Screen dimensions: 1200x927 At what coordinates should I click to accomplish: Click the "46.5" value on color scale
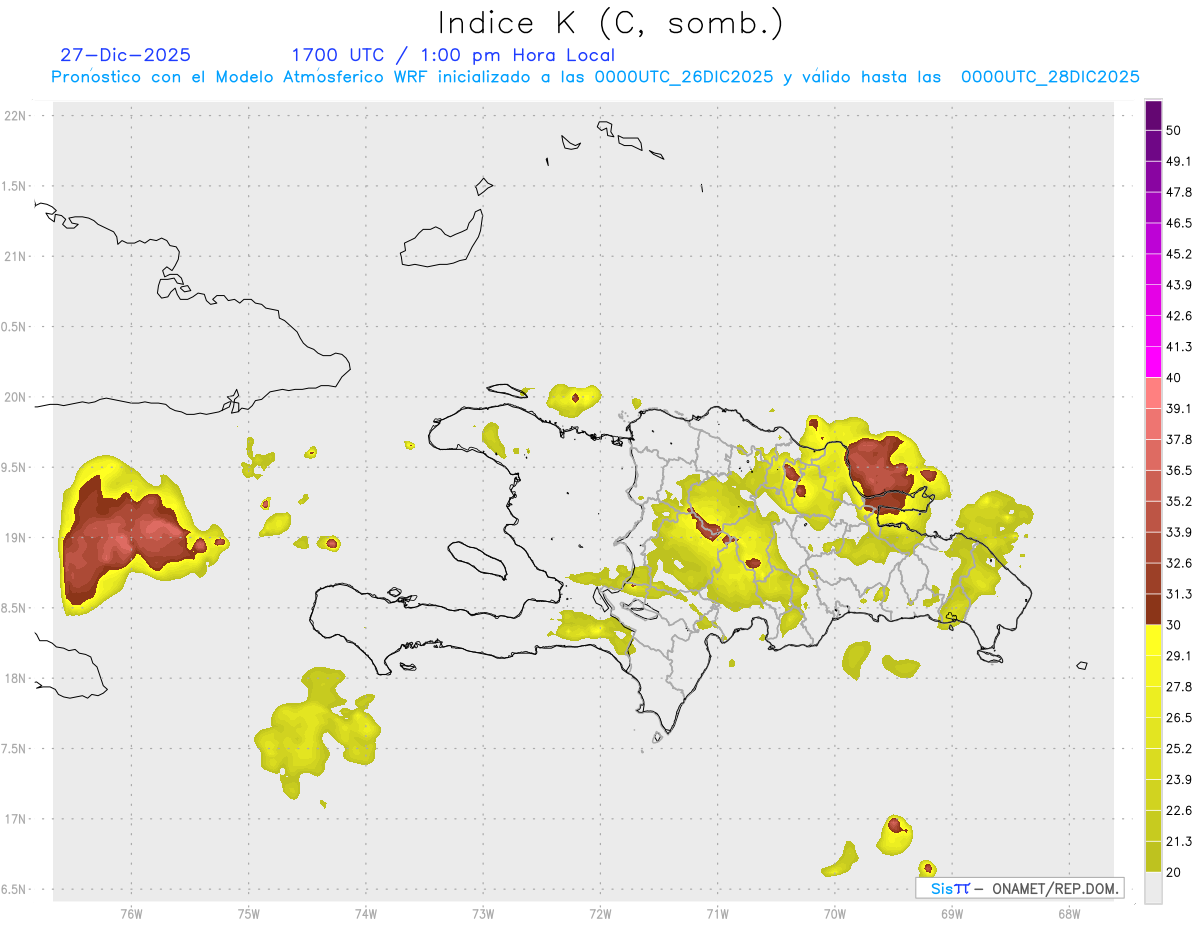1179,224
